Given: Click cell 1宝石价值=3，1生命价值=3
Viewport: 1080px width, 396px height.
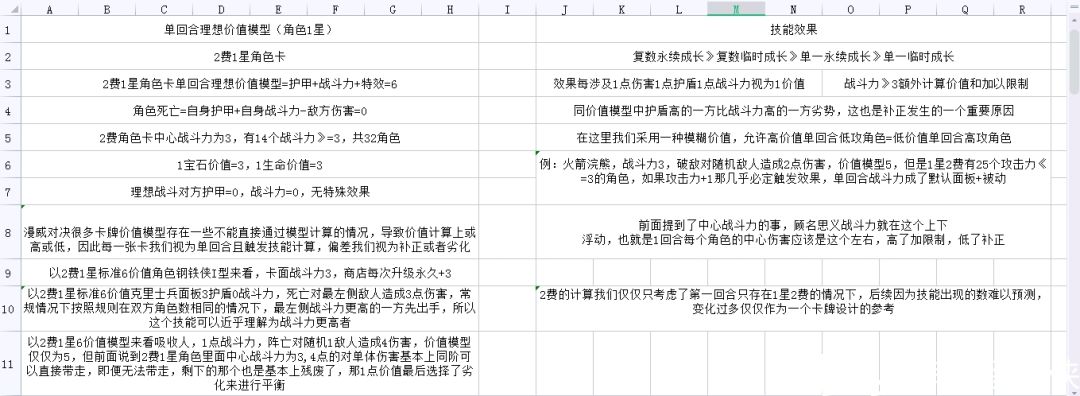Looking at the screenshot, I should pyautogui.click(x=249, y=164).
